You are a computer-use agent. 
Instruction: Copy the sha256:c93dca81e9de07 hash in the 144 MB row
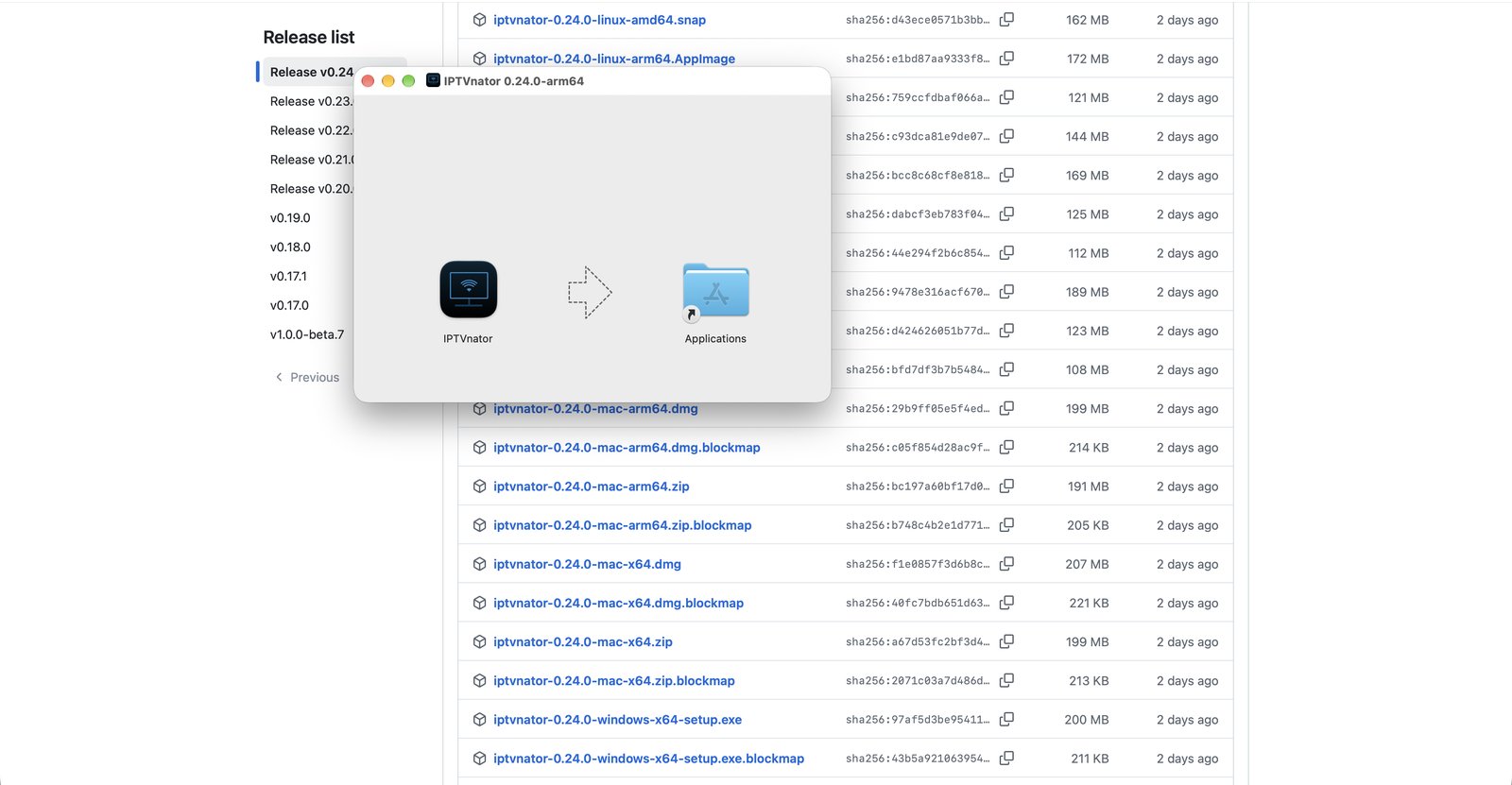click(1006, 136)
